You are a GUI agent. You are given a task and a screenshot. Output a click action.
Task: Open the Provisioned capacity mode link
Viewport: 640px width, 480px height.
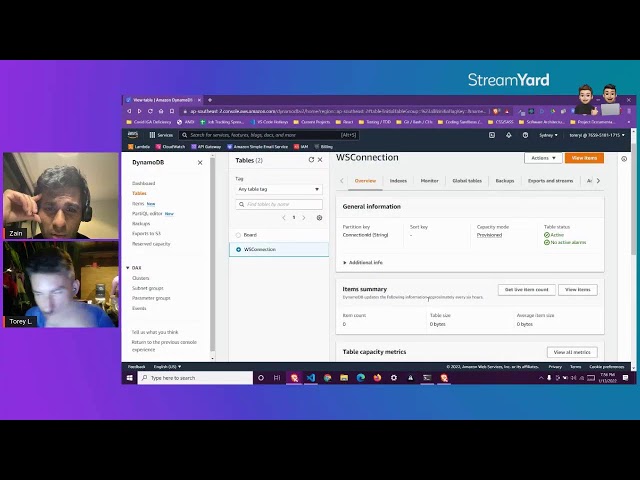pos(489,235)
